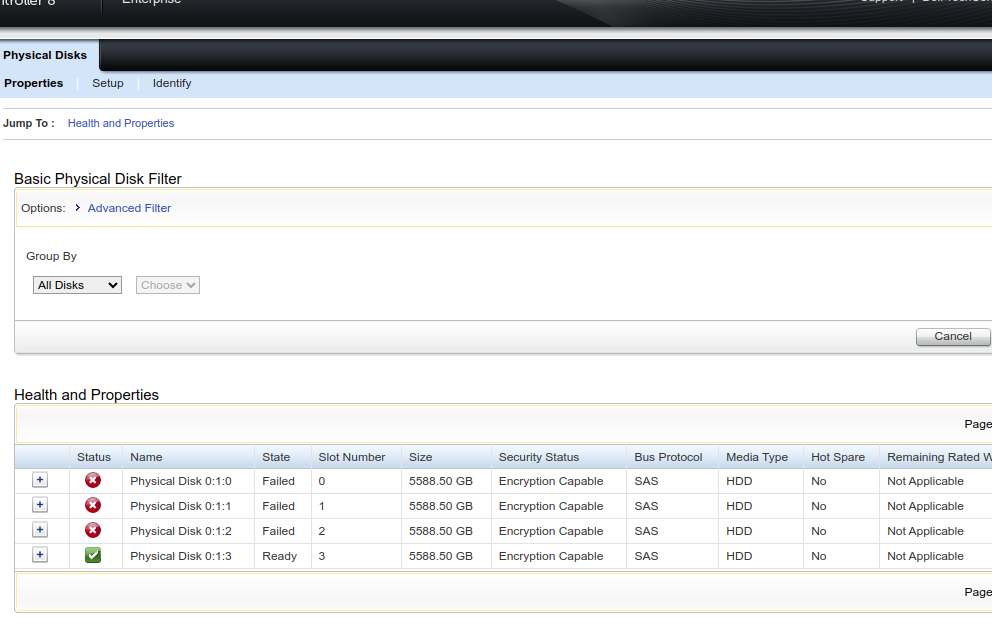
Task: Jump to Health and Properties link
Action: click(x=121, y=123)
